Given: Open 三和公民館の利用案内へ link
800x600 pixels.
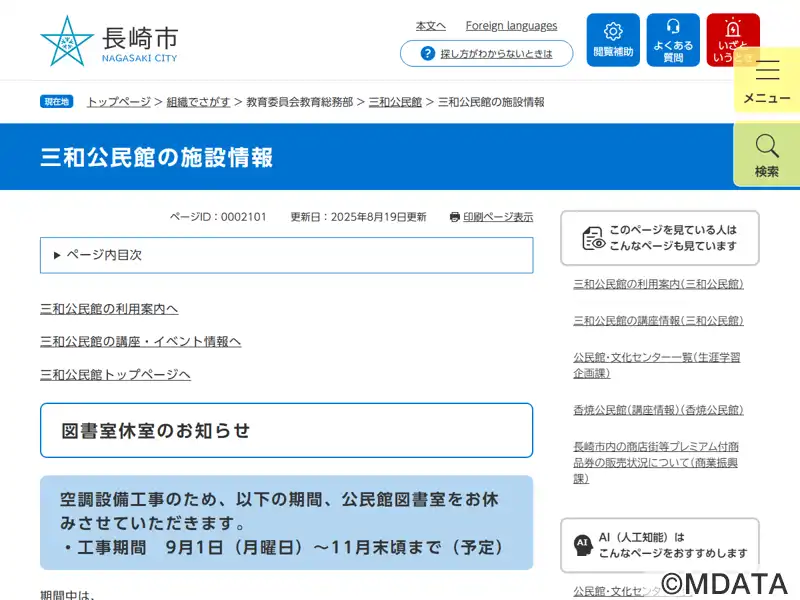Looking at the screenshot, I should click(x=109, y=309).
